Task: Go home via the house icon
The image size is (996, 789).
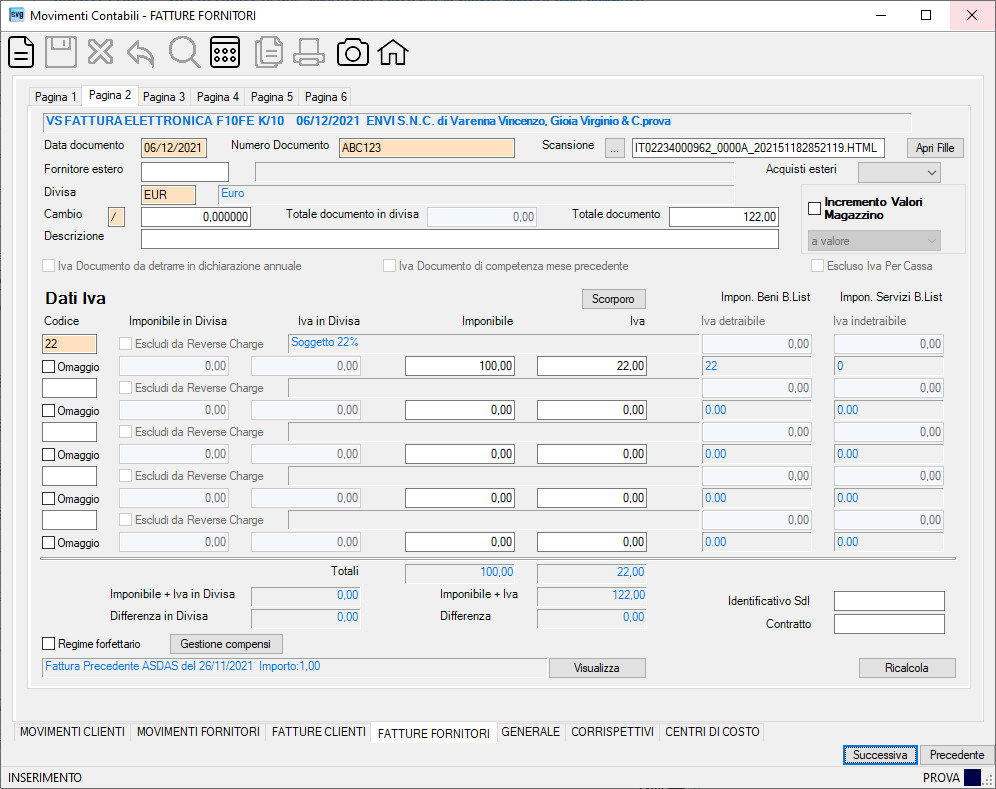Action: [x=393, y=52]
